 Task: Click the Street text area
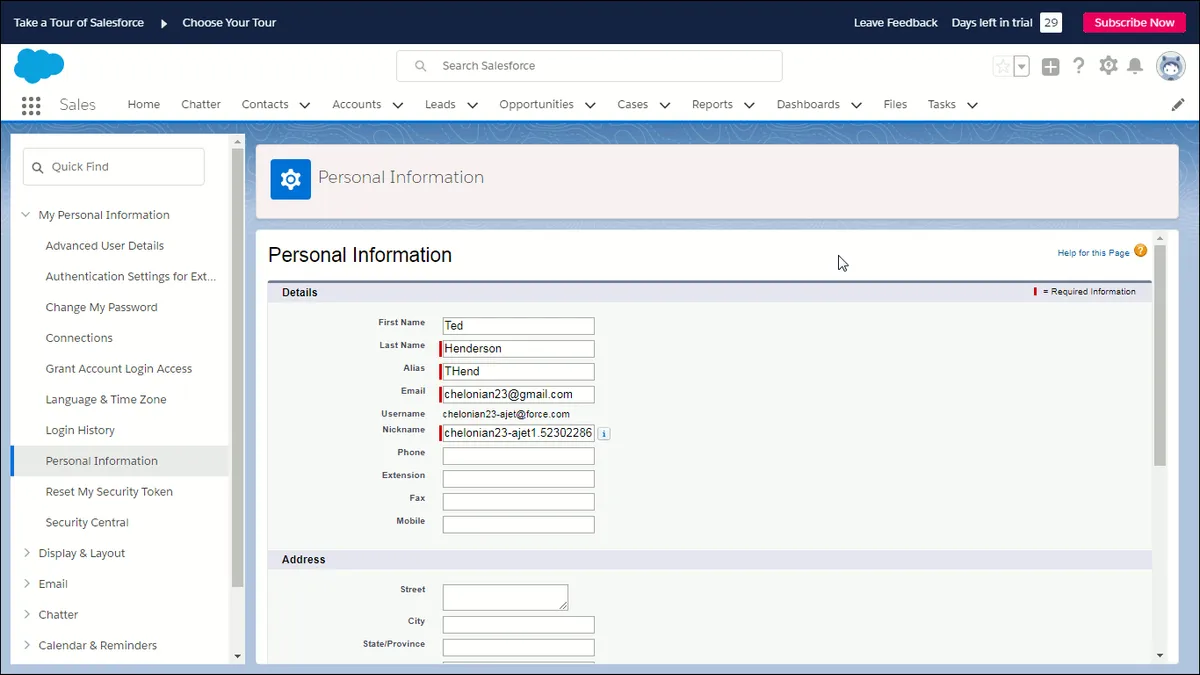coord(506,598)
